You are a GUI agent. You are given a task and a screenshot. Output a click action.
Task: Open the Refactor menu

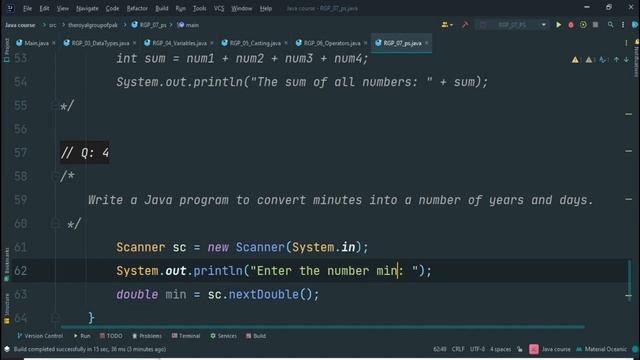137,8
